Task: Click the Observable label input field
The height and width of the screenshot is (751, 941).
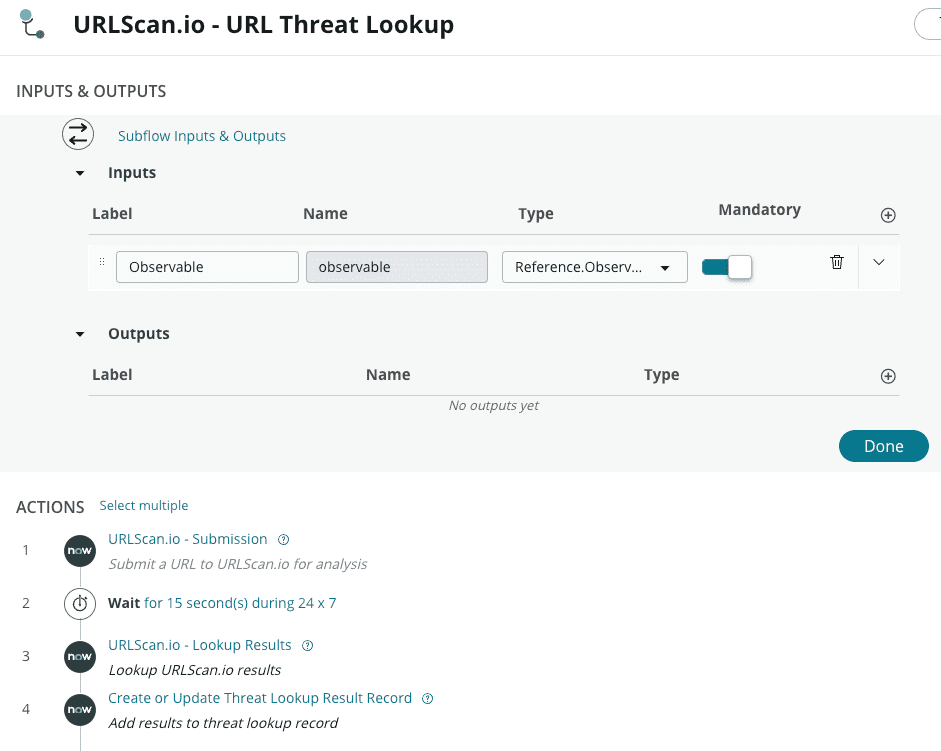Action: [207, 267]
